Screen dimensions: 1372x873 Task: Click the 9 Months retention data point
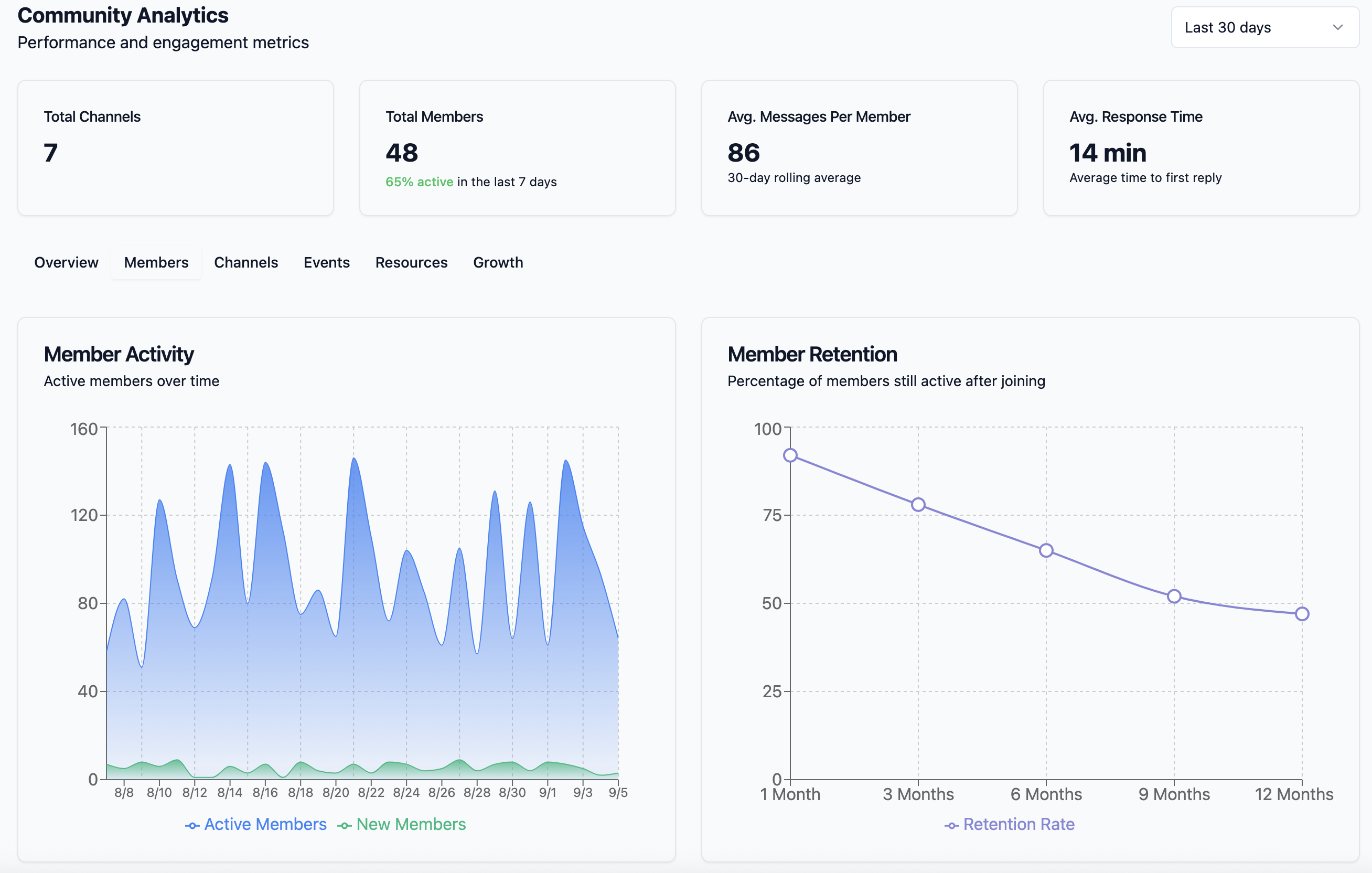1174,596
